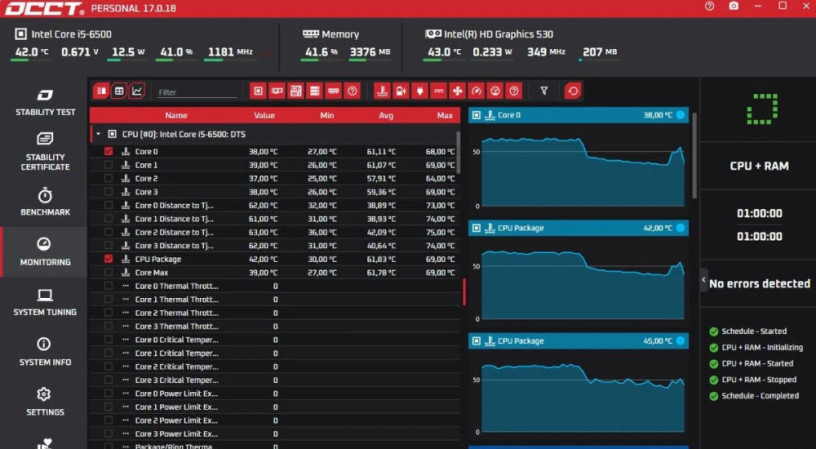This screenshot has height=449, width=816.
Task: Switch to combined table and graph view
Action: [x=101, y=91]
